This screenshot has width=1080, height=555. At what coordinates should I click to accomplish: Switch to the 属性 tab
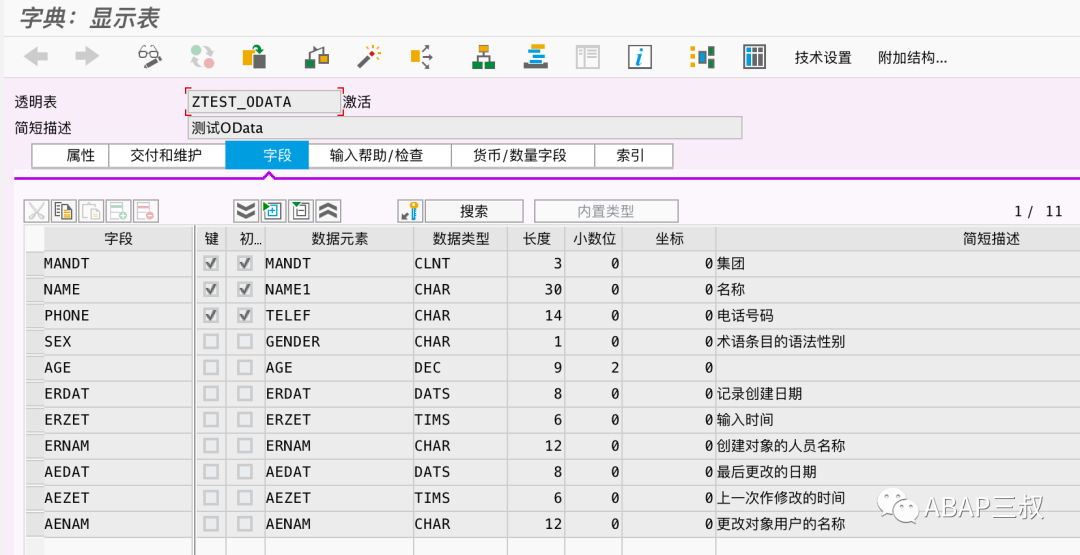[71, 156]
